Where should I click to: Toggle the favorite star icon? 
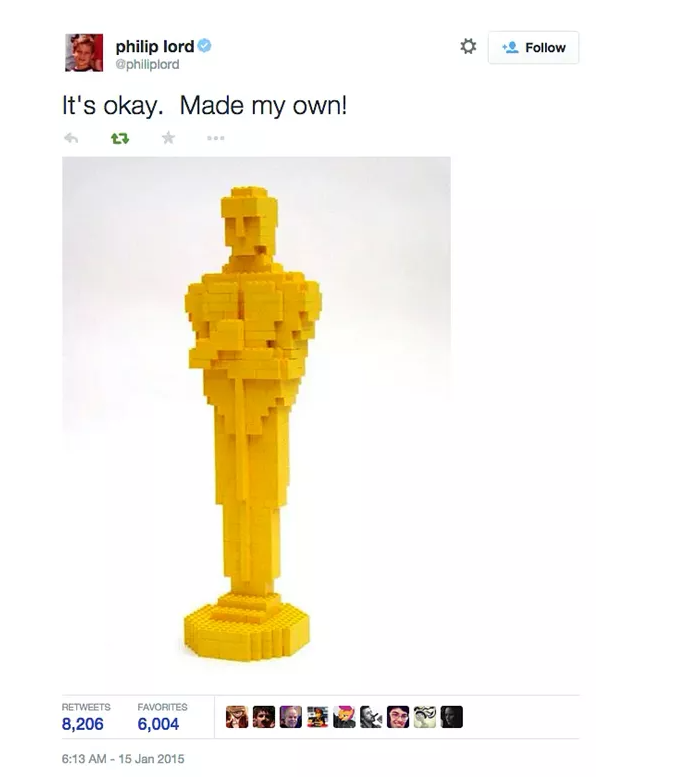tap(168, 138)
